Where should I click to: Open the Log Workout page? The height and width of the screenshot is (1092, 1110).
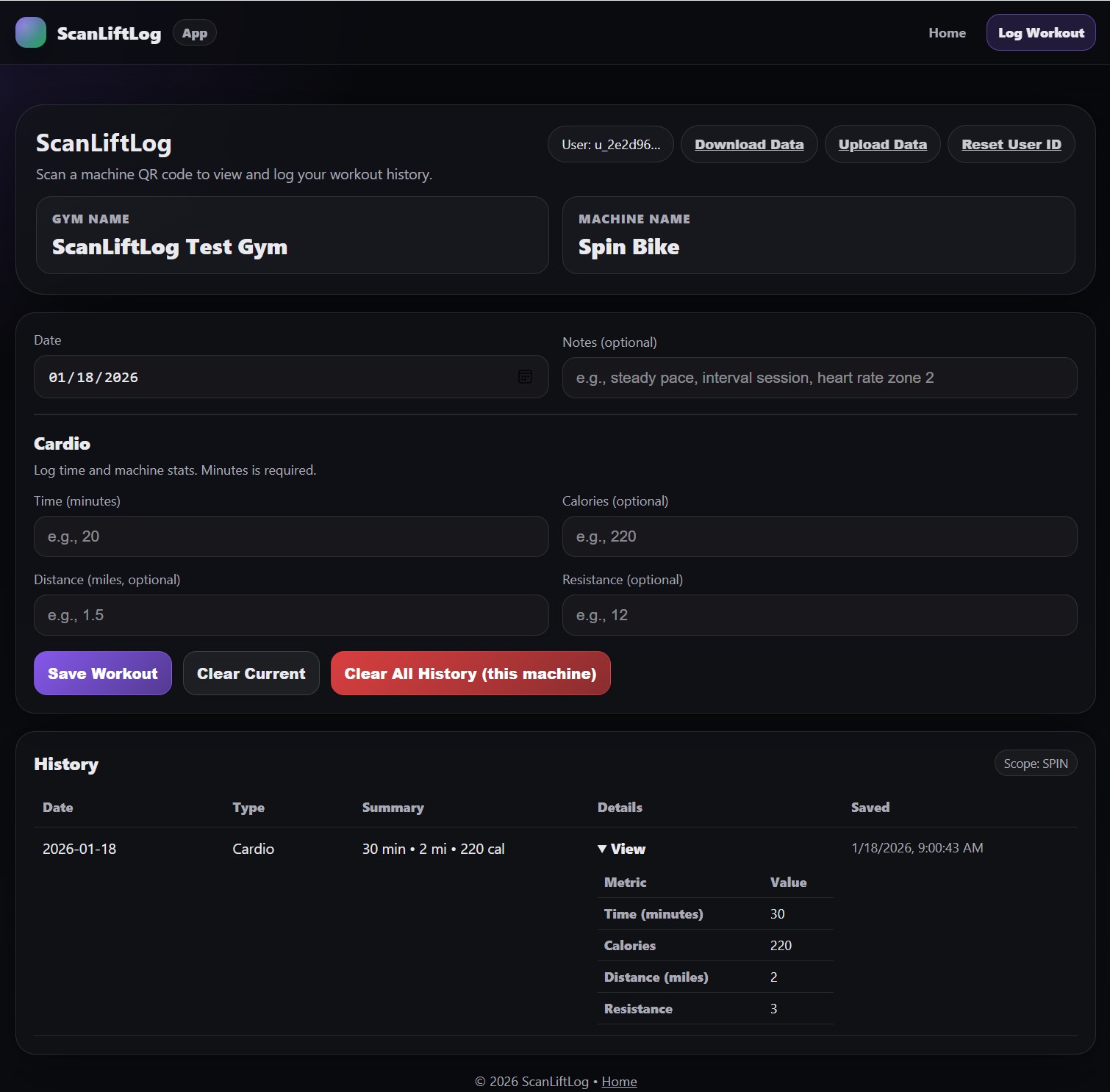(x=1040, y=32)
